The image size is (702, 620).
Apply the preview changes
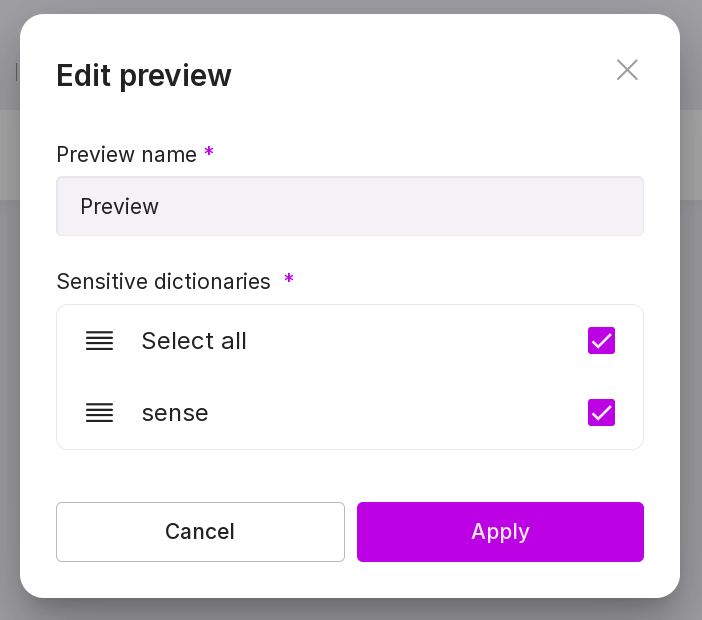click(500, 532)
